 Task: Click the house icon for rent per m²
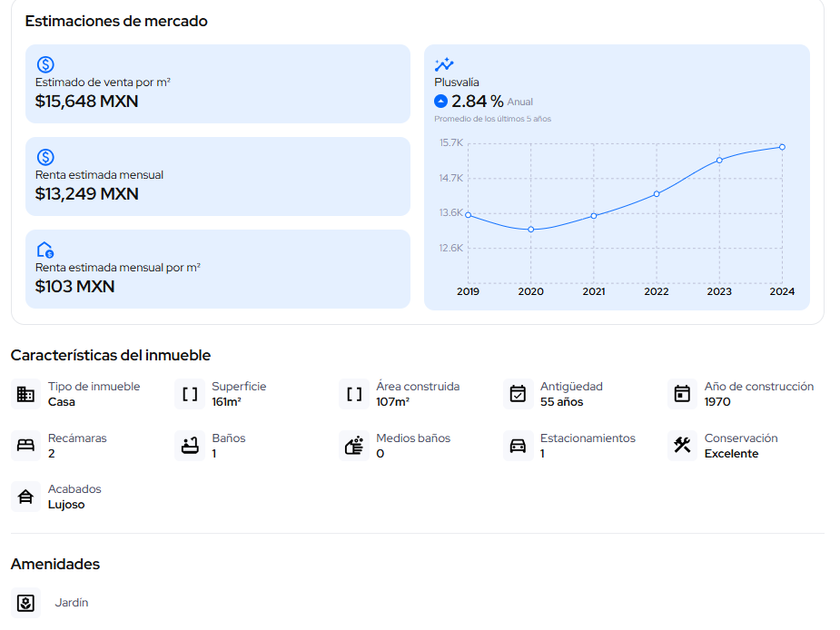click(45, 250)
